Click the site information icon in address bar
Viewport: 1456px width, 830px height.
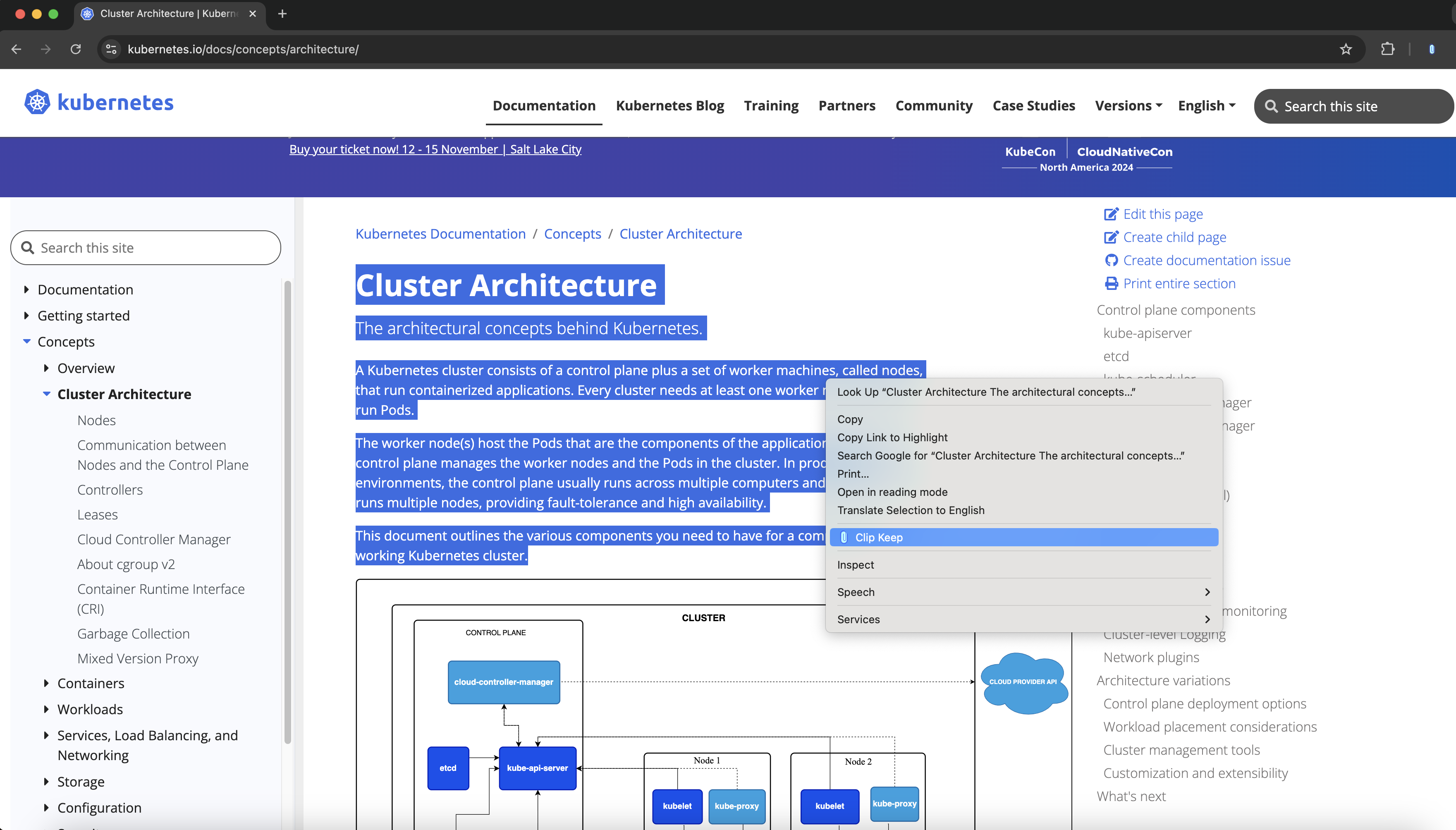click(112, 49)
